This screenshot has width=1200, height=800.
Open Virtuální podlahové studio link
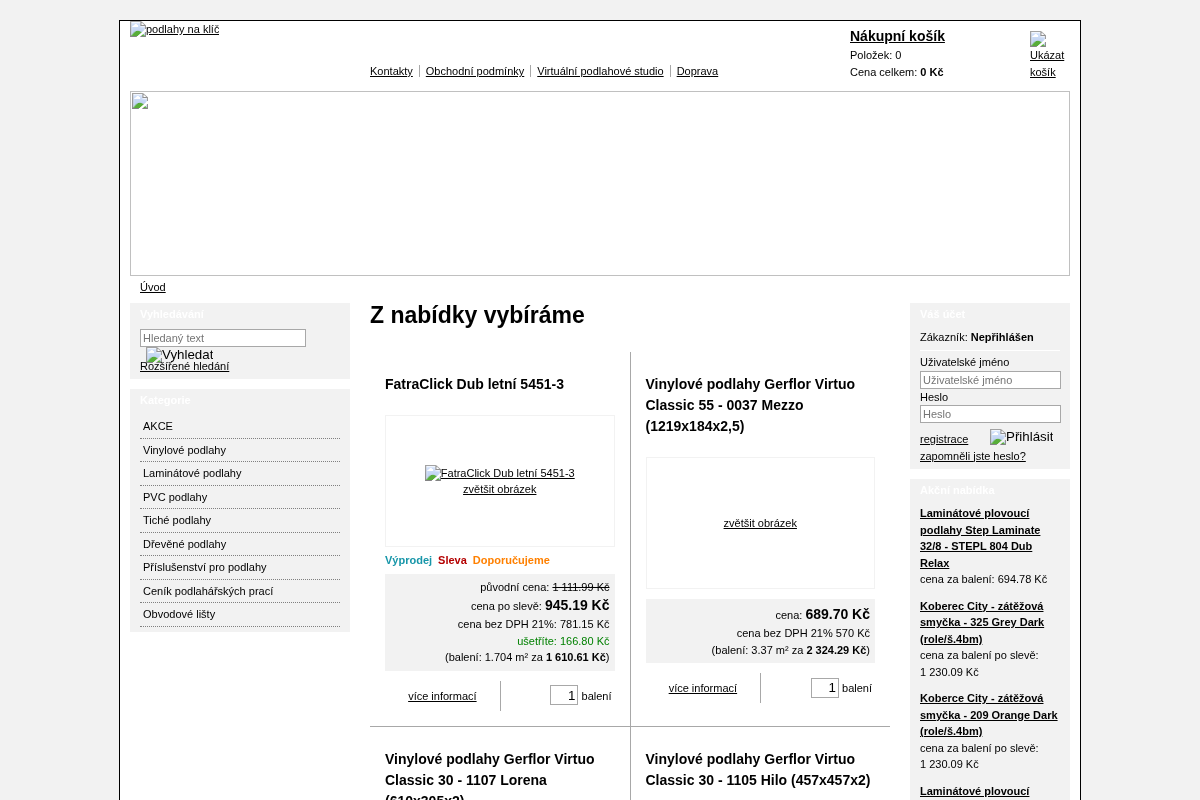600,71
